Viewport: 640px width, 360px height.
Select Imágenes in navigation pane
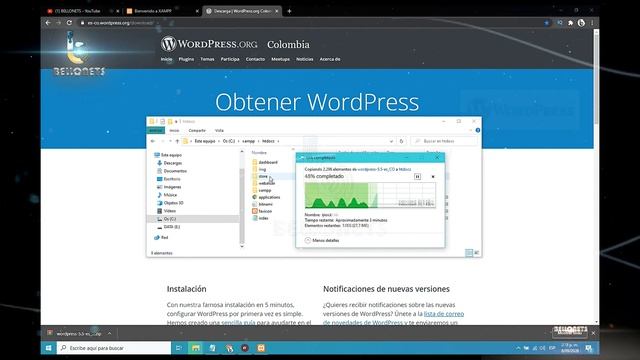[169, 187]
